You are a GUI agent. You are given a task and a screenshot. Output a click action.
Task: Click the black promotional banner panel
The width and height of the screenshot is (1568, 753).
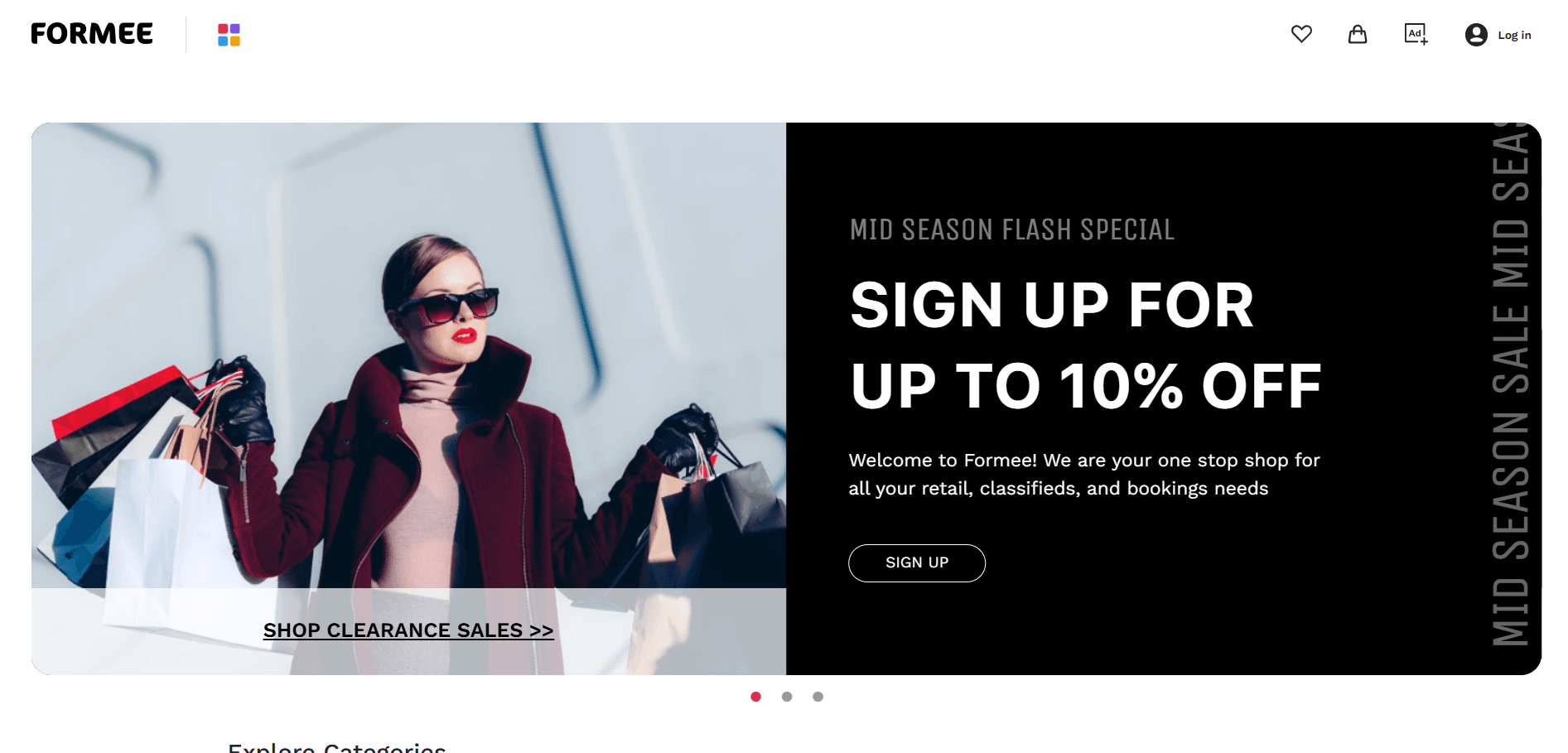coord(1164,398)
